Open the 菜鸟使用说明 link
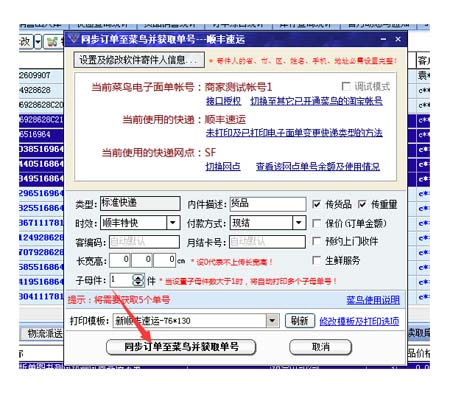450x393 pixels. pos(373,300)
